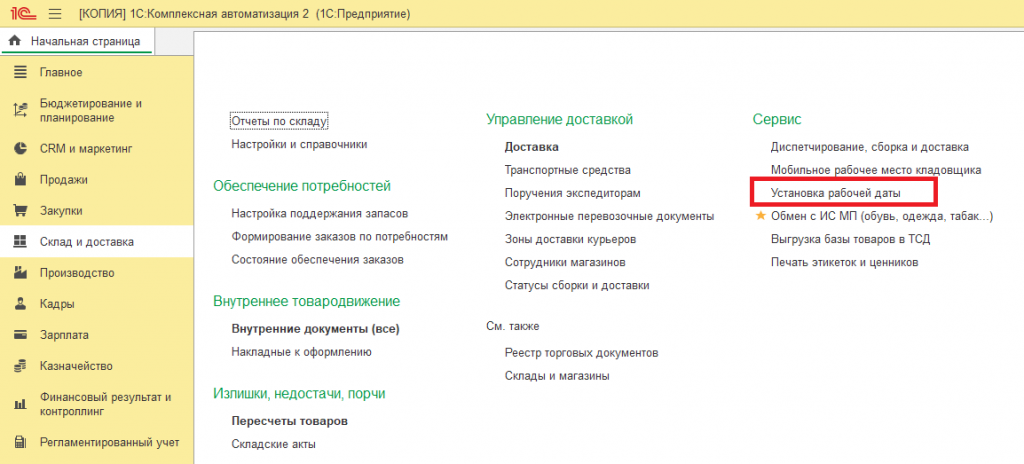
Task: Click the home icon on Начальная страница tab
Action: (x=15, y=41)
